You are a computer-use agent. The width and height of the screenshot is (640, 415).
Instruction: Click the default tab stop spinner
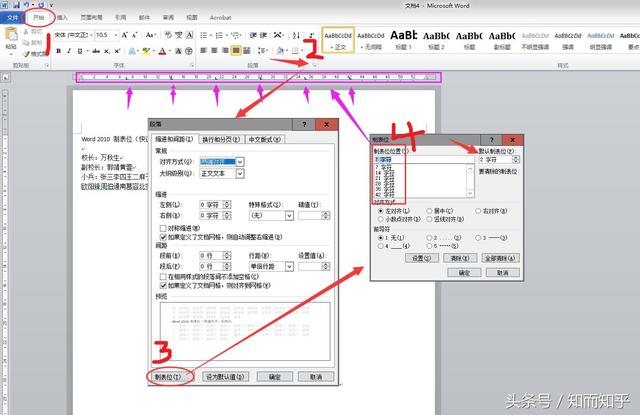516,160
